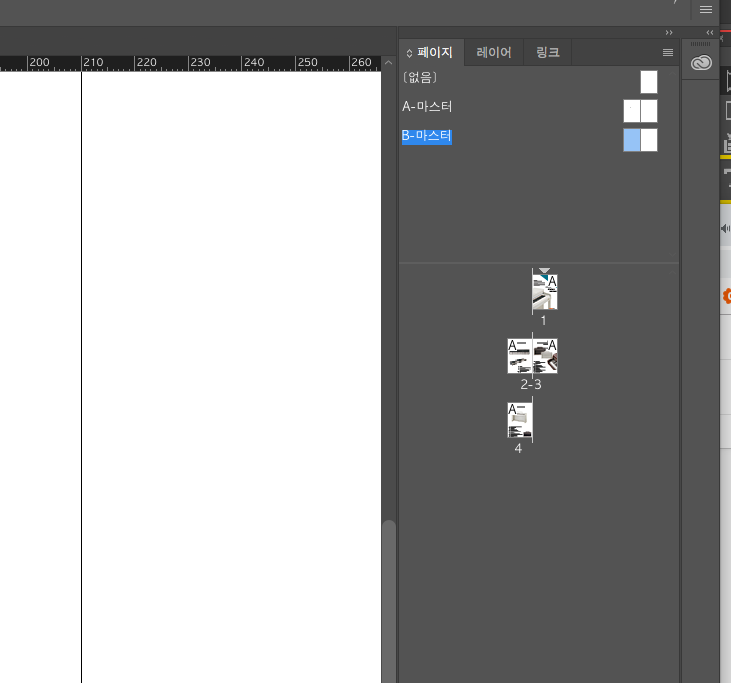Viewport: 731px width, 683px height.
Task: Select page 4 thumbnail
Action: [520, 420]
